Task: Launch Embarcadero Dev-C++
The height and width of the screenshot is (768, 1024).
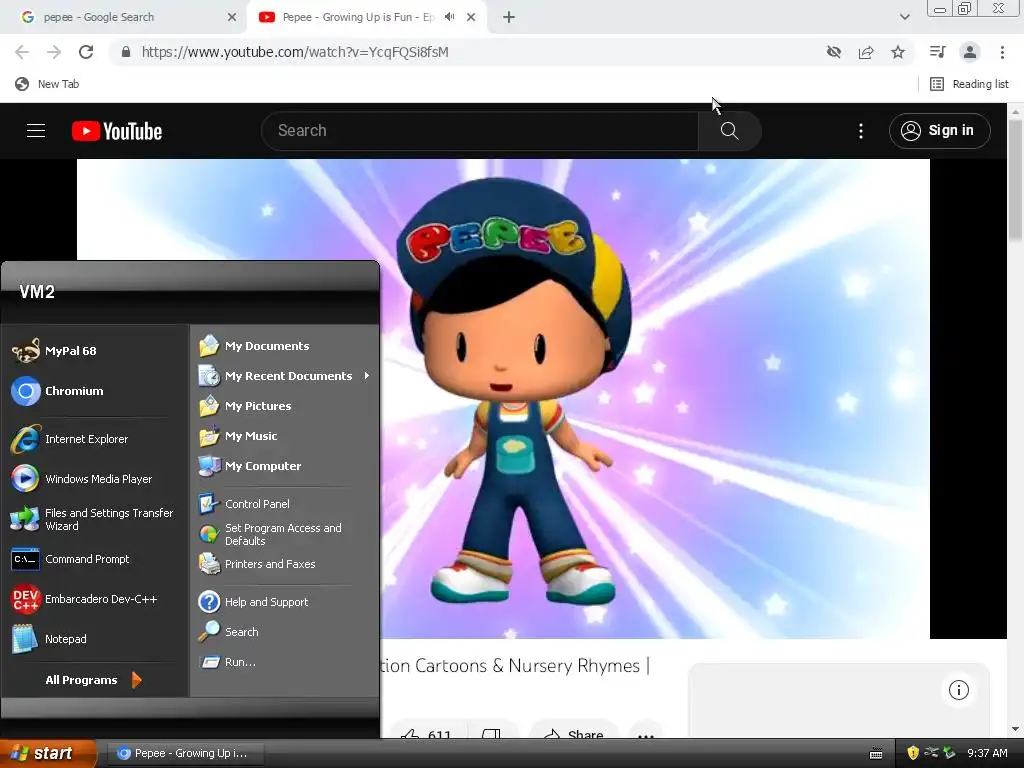Action: coord(95,599)
